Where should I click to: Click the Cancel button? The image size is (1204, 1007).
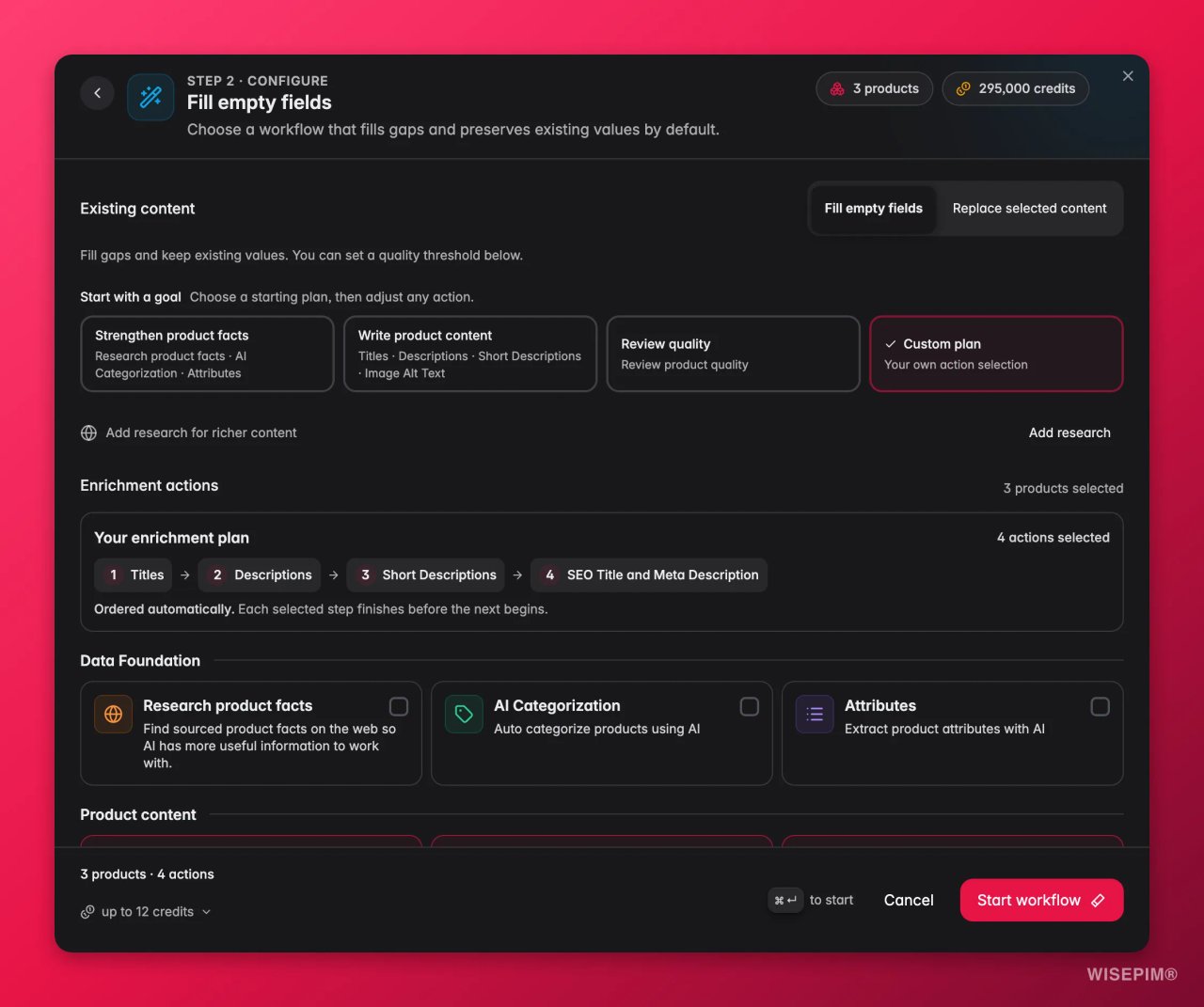tap(909, 900)
